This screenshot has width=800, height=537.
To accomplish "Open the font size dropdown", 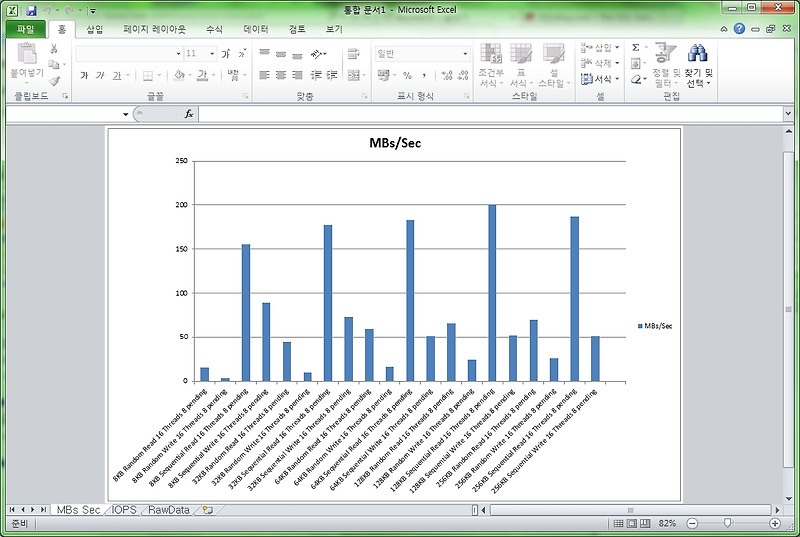I will [x=212, y=54].
